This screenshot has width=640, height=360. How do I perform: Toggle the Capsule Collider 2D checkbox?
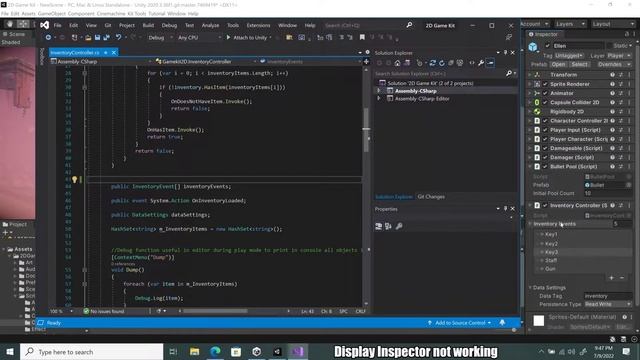545,102
